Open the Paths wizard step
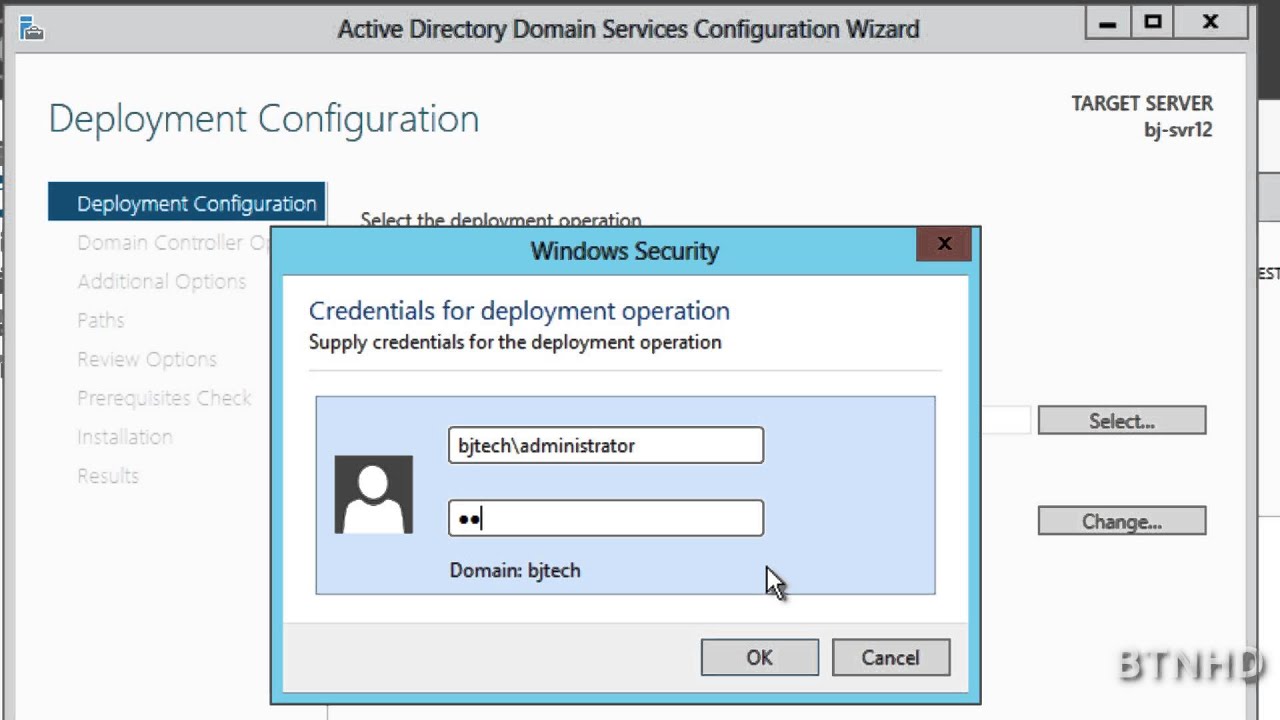The height and width of the screenshot is (720, 1280). (101, 320)
